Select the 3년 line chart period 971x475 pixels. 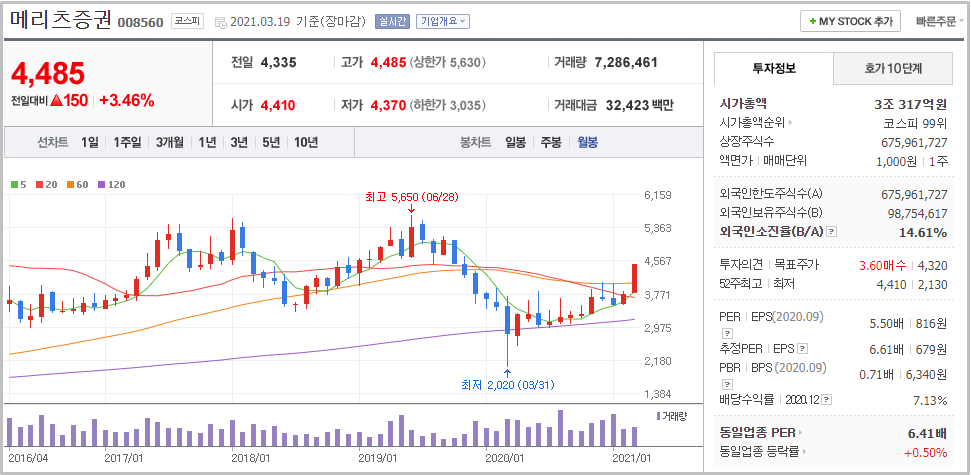(x=238, y=142)
